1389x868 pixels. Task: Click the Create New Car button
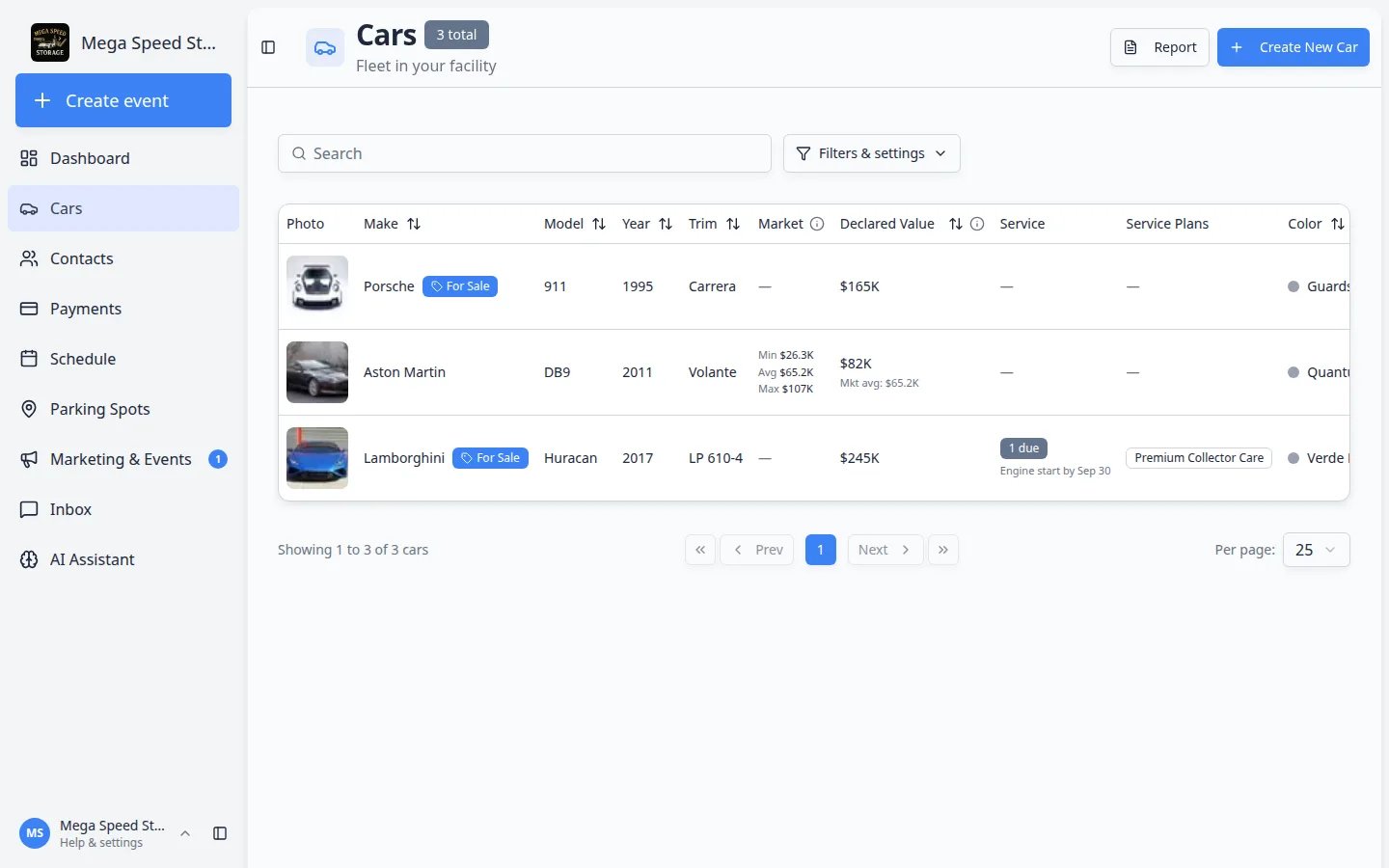coord(1293,47)
